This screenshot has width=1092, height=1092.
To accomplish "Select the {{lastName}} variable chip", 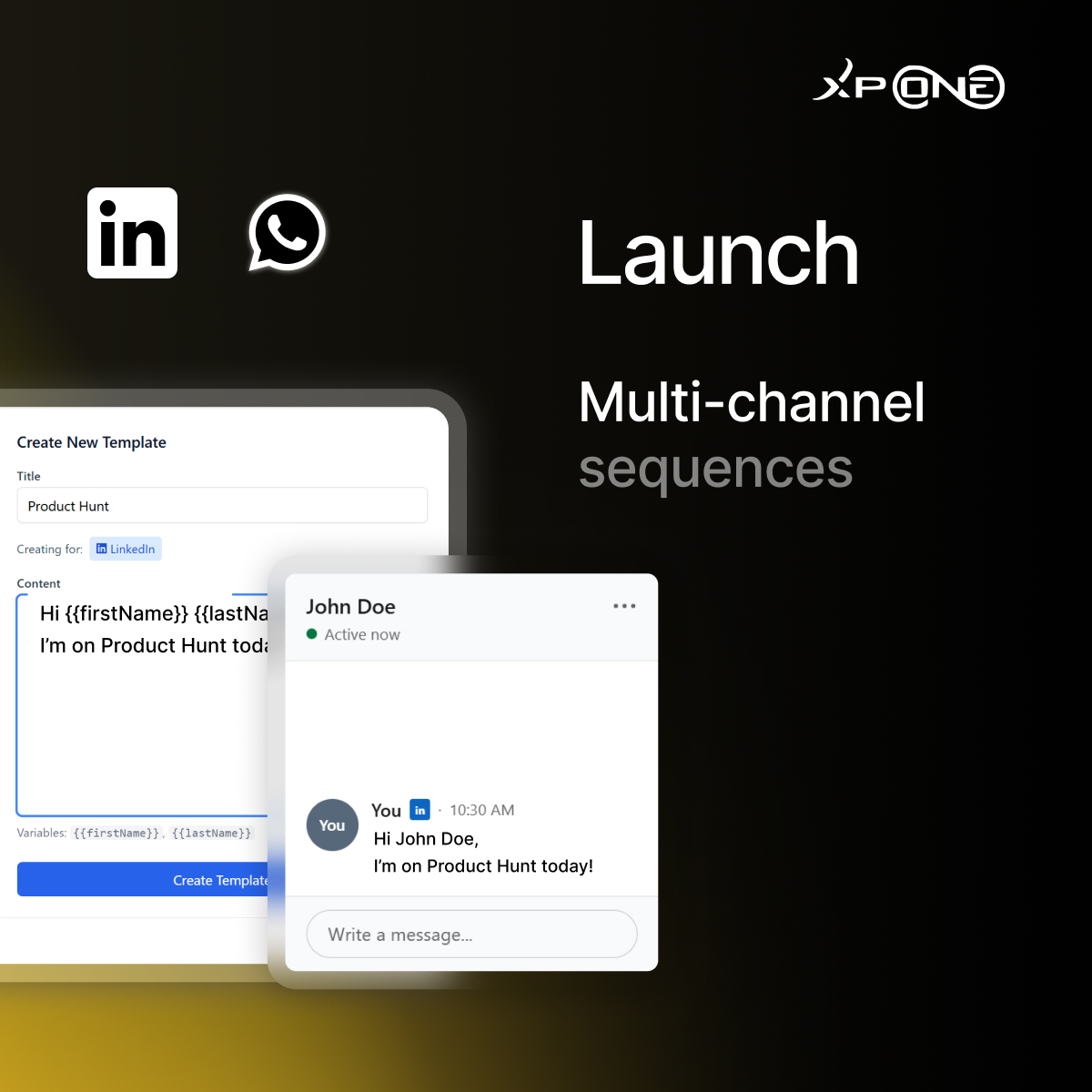I will click(211, 833).
